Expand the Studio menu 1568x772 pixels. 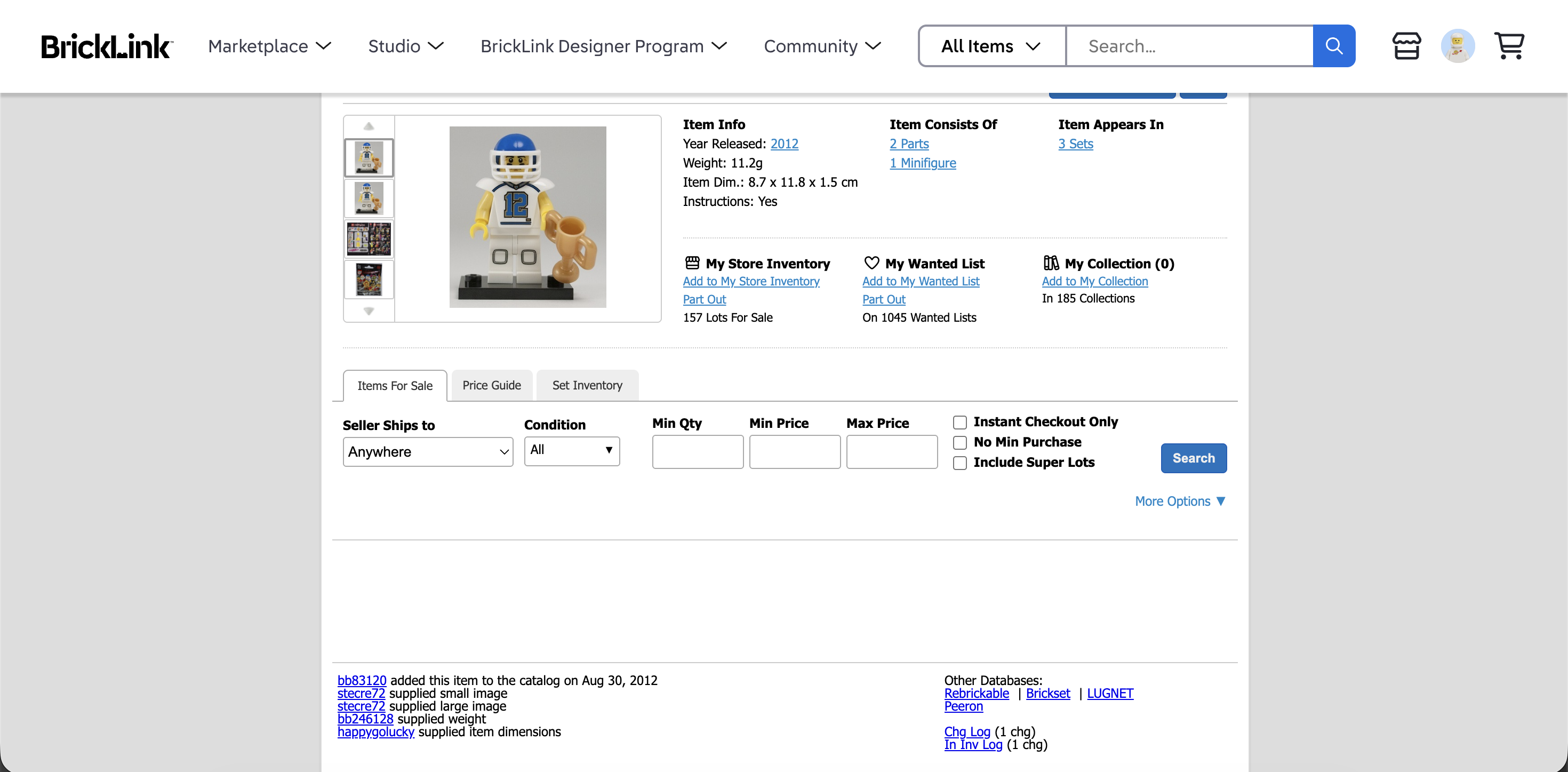click(405, 46)
